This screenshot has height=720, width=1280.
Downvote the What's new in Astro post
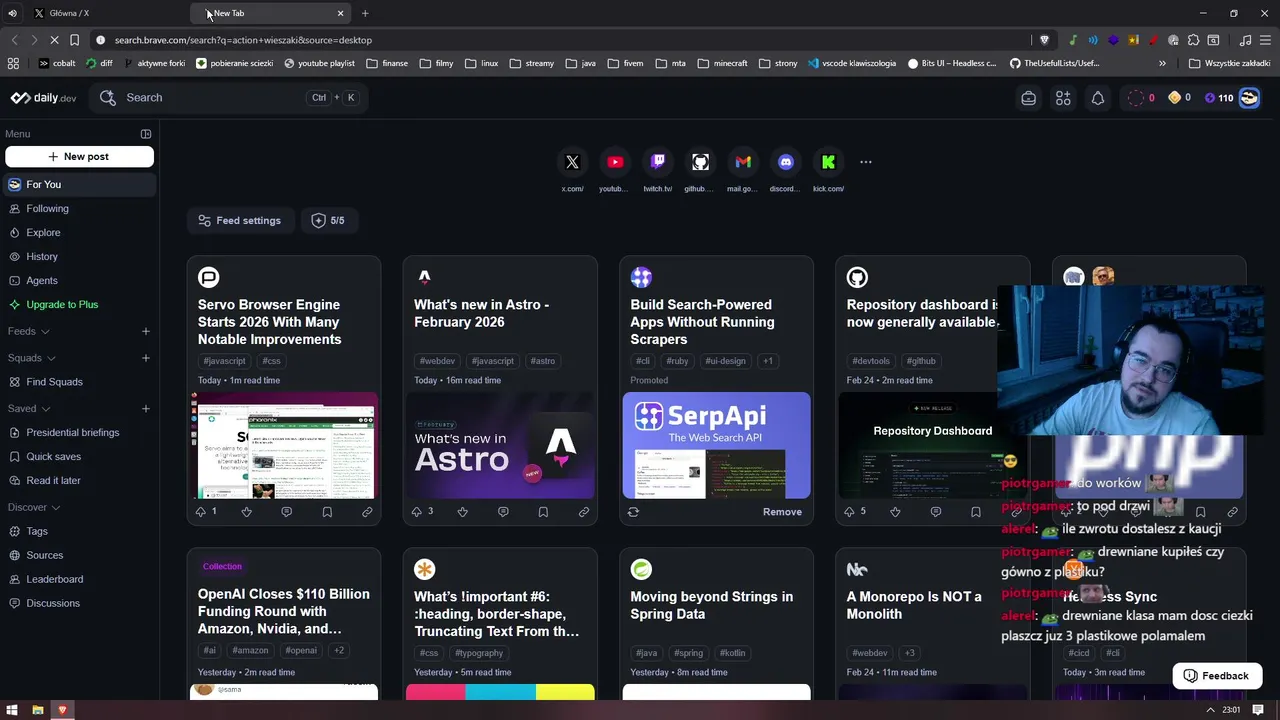point(463,512)
